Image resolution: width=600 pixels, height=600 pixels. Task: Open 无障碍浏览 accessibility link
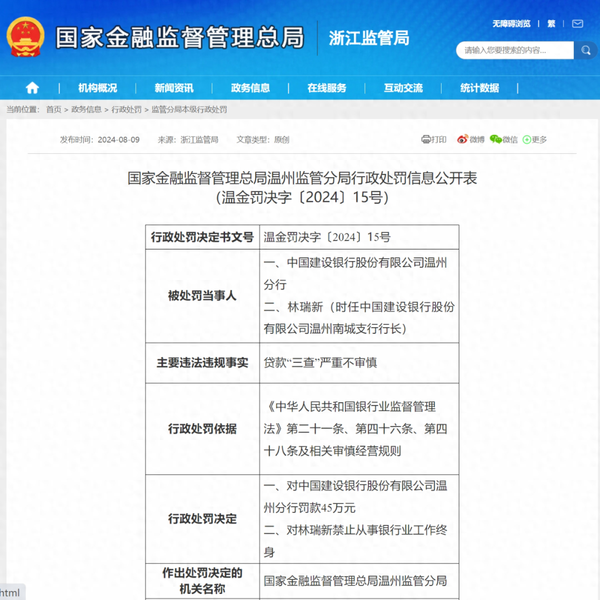pyautogui.click(x=511, y=24)
